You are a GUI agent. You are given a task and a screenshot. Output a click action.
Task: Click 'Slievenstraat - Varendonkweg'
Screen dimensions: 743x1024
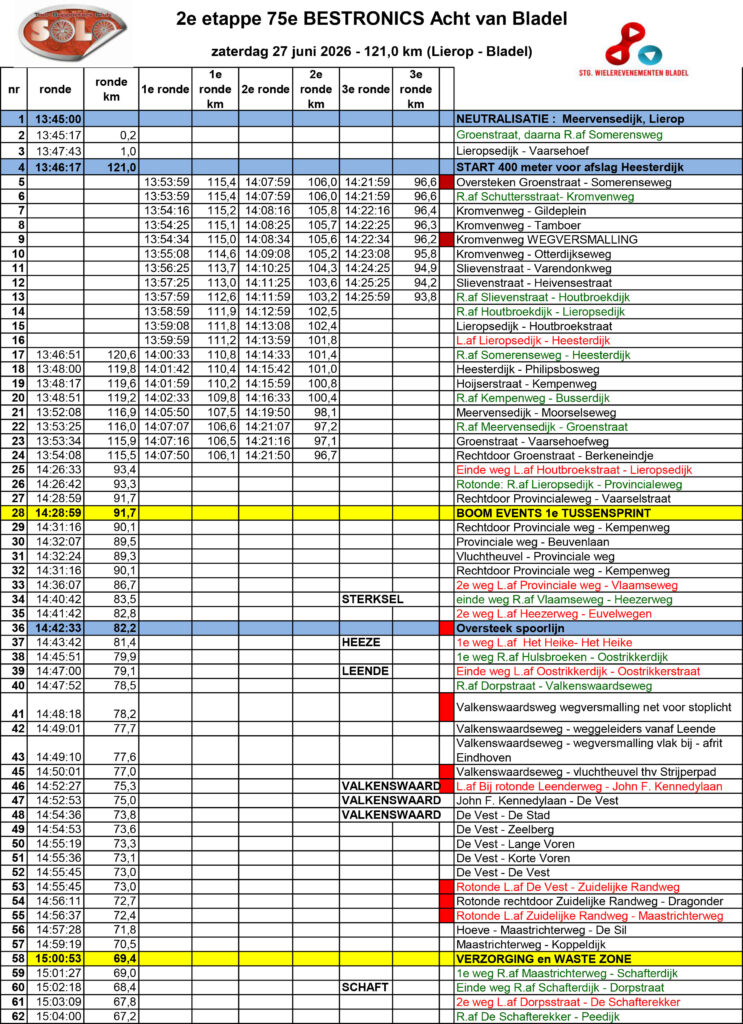point(534,268)
